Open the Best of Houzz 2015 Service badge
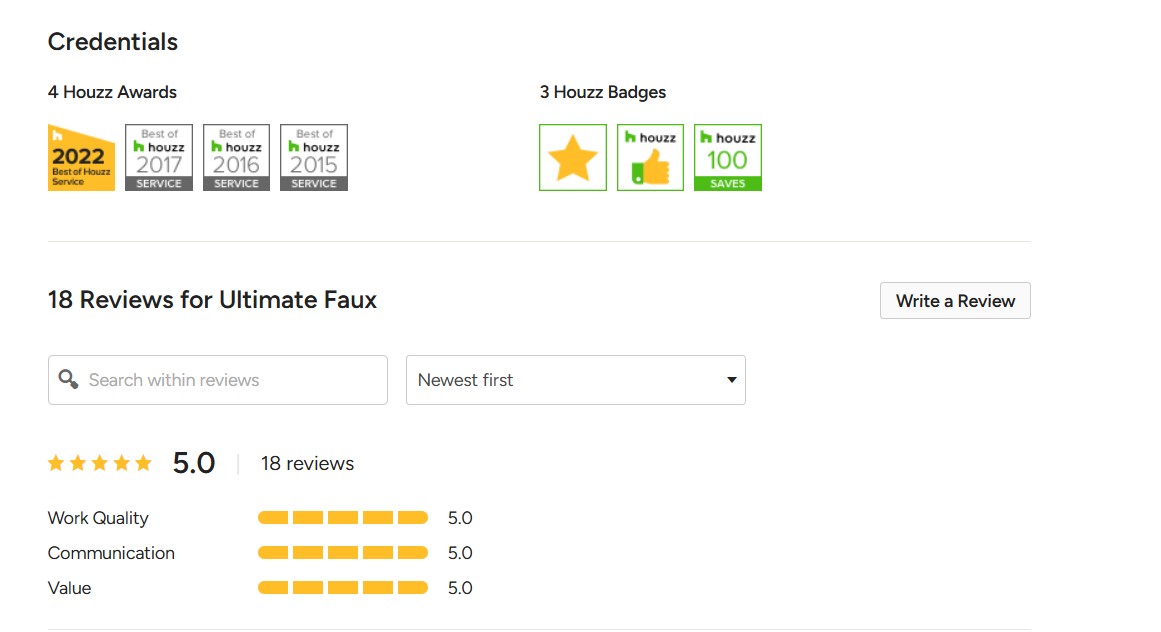 314,157
